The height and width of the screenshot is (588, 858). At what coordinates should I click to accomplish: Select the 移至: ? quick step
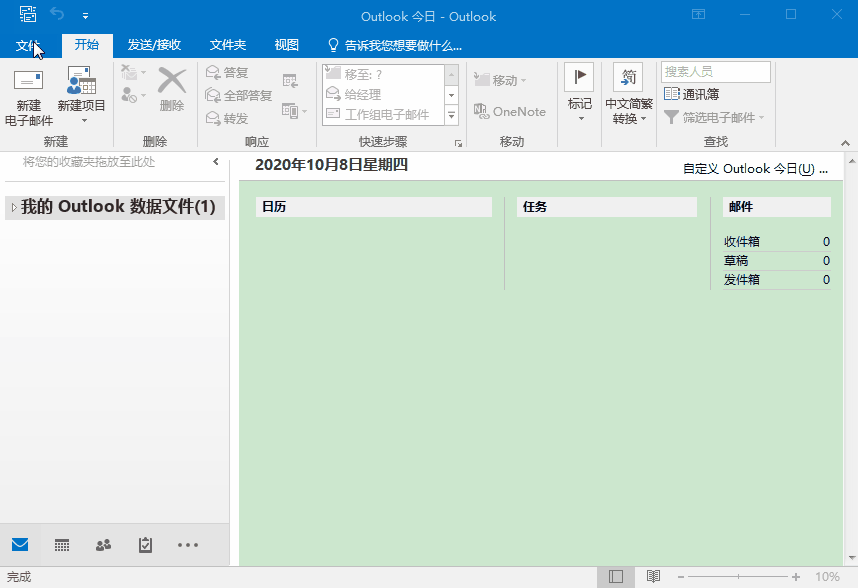[383, 74]
